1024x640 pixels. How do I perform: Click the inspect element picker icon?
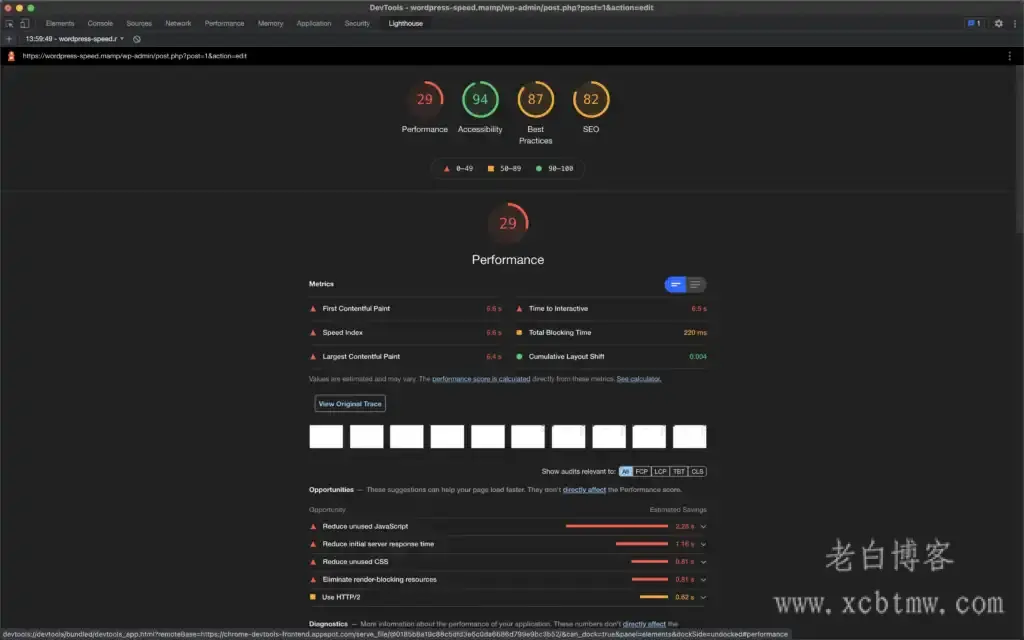coord(9,23)
